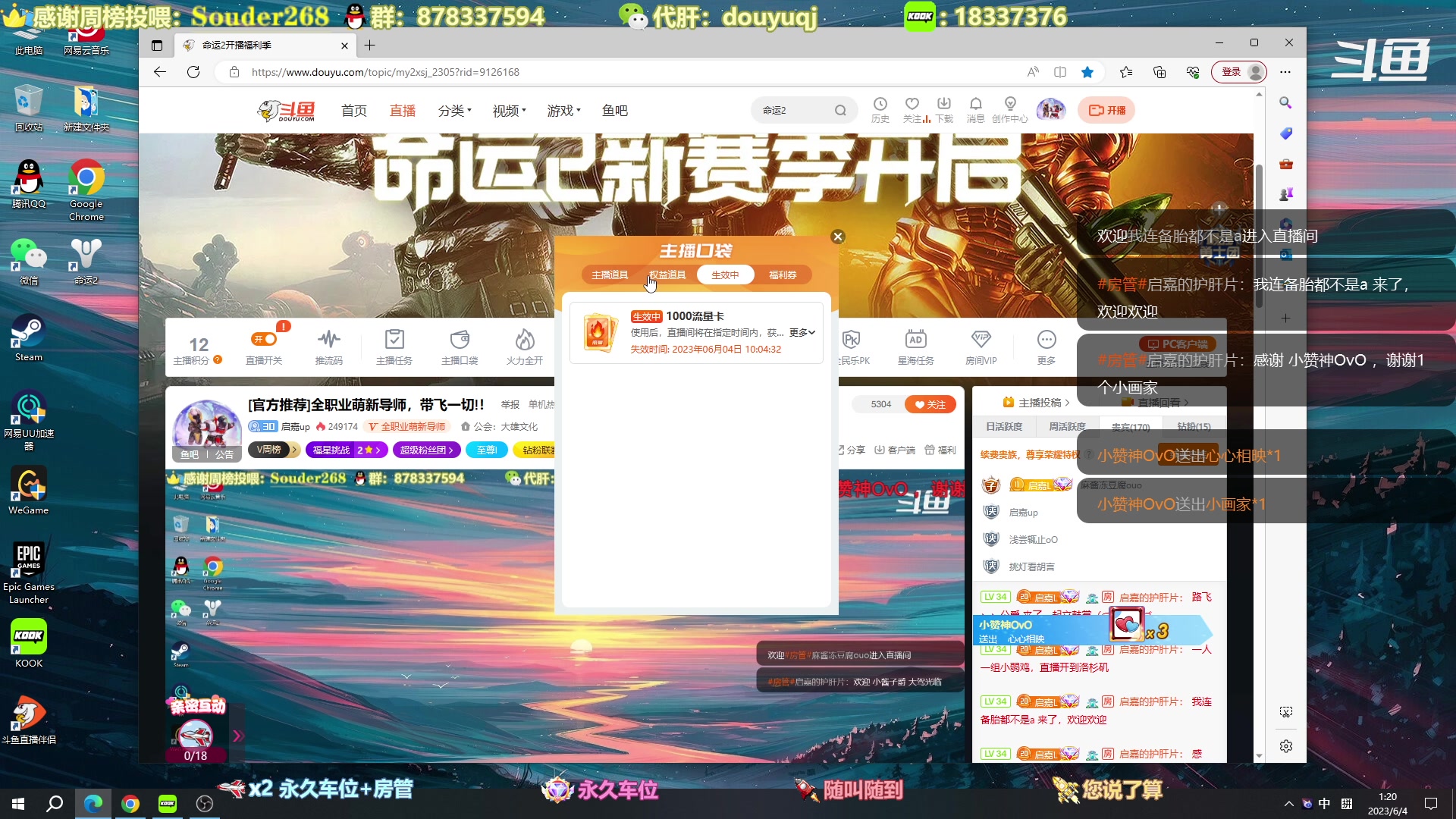Click the 命运2 search input field

click(x=792, y=111)
